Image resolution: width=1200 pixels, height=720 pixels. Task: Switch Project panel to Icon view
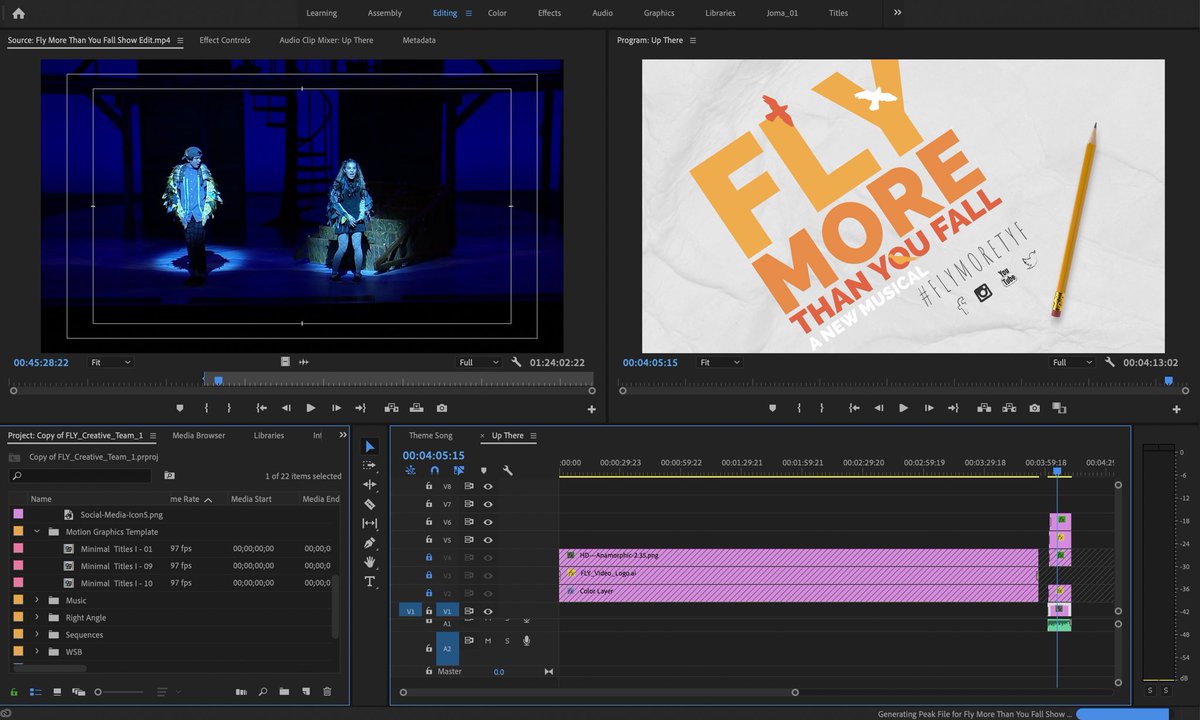57,692
